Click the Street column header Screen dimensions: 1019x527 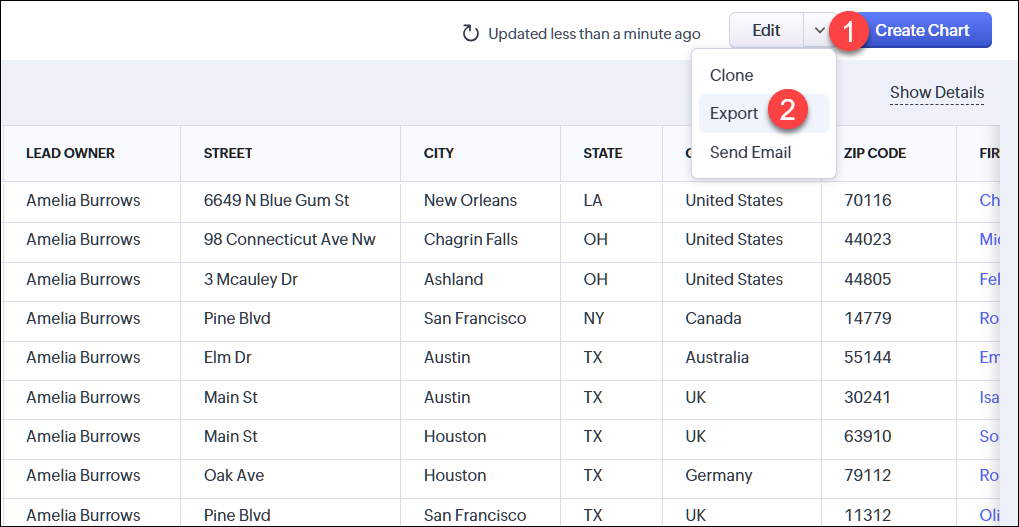click(x=228, y=153)
